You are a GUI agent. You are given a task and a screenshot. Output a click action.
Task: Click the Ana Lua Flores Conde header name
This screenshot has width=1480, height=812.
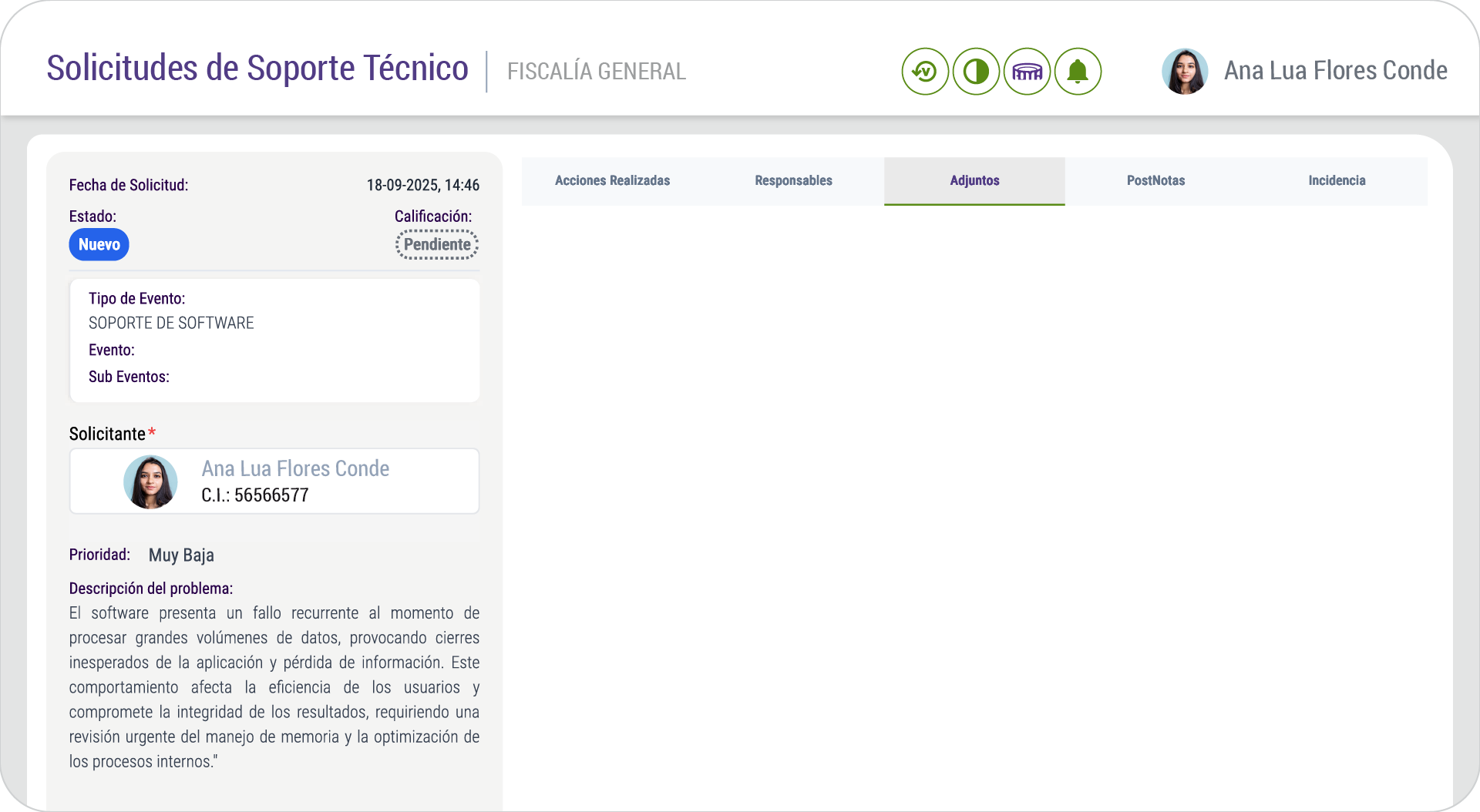[1336, 70]
